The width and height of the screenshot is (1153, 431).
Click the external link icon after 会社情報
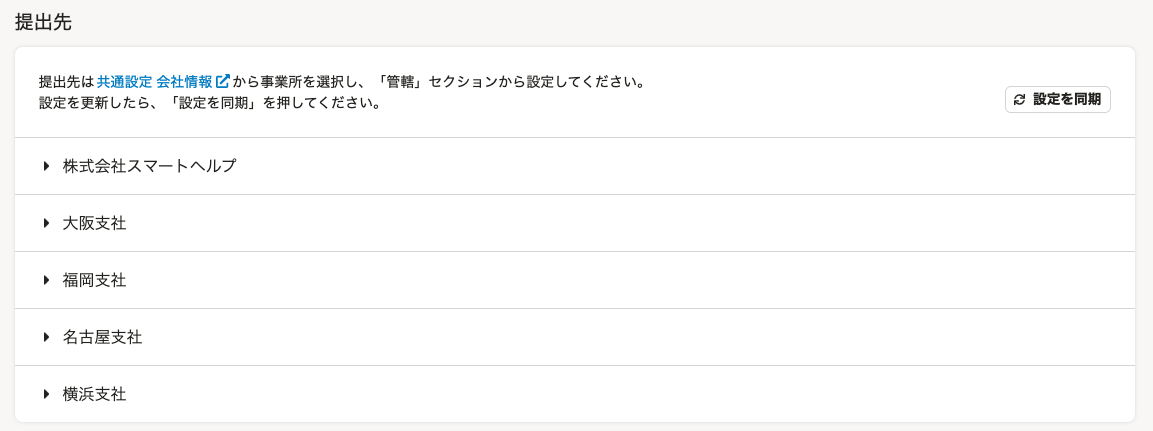pos(223,81)
